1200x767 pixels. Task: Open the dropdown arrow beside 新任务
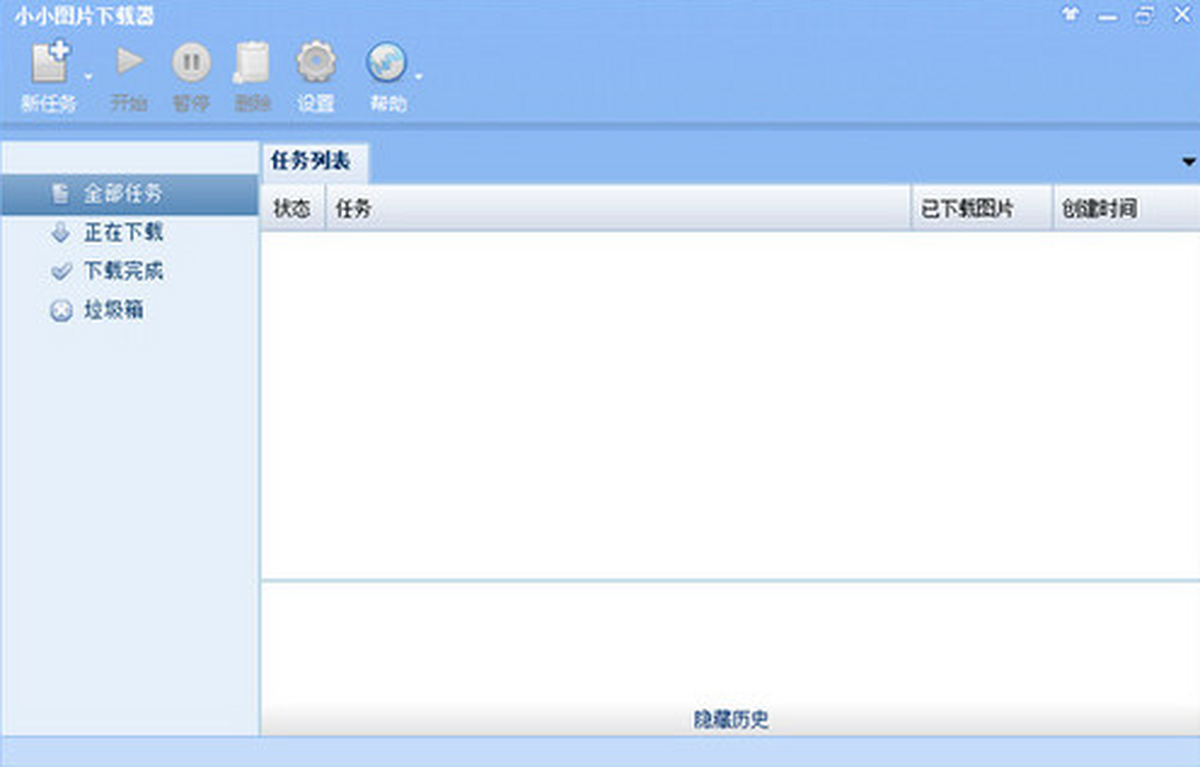point(88,76)
